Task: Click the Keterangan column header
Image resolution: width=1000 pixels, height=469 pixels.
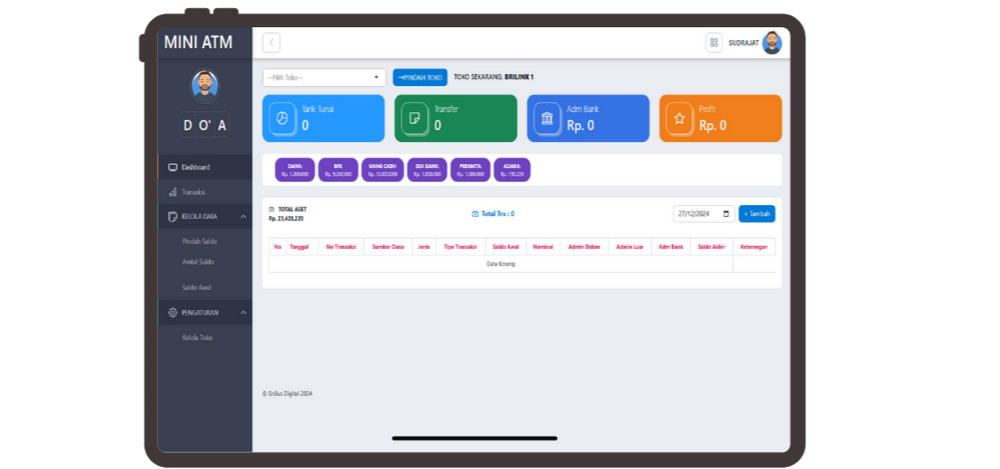Action: [754, 246]
